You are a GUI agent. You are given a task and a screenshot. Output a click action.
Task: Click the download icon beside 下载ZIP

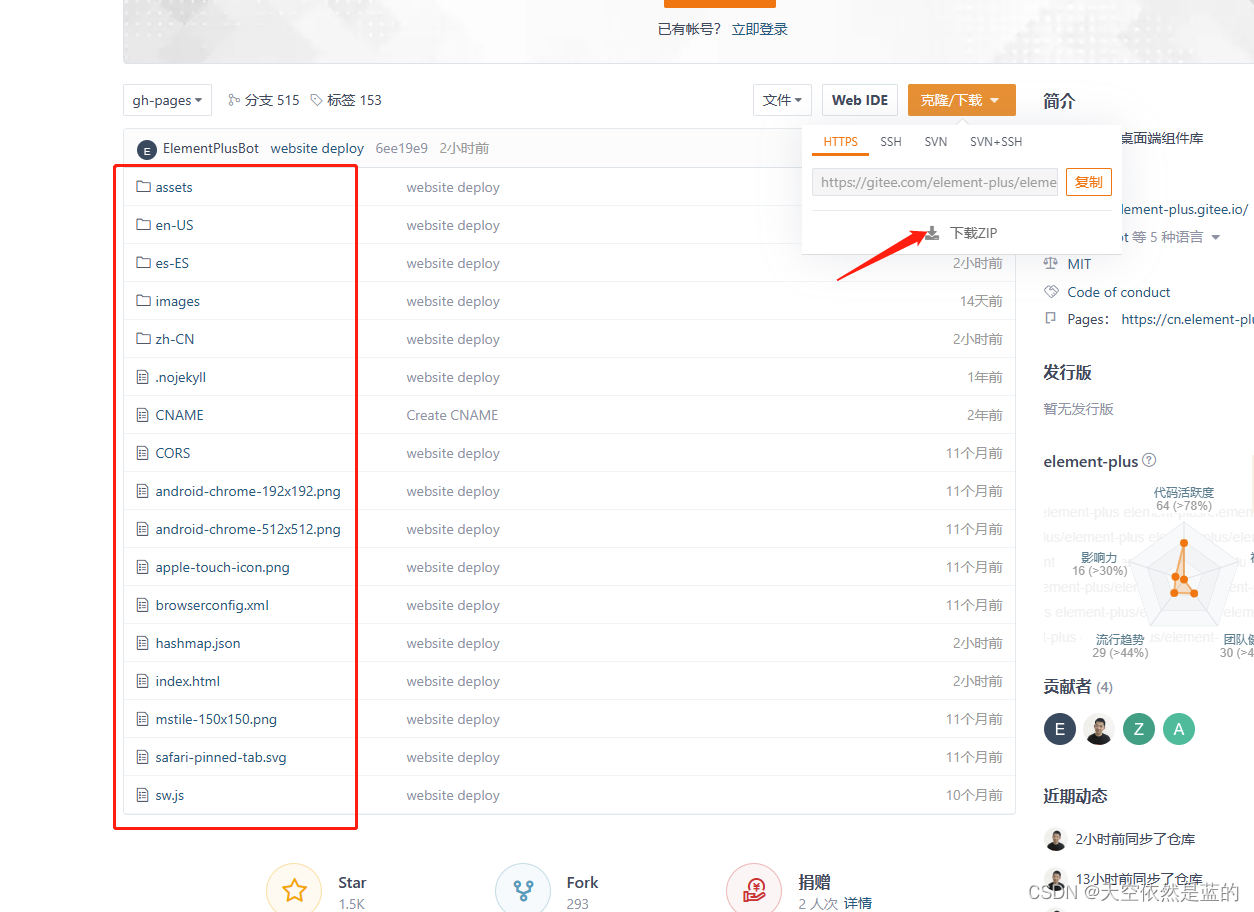tap(932, 233)
